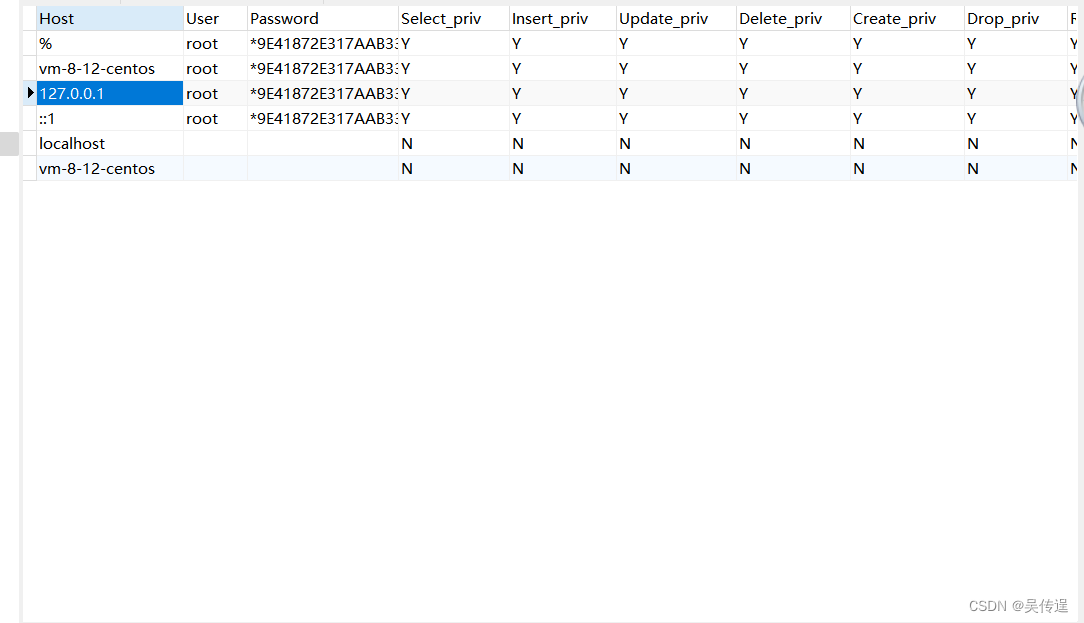Click the password hash cell in the first row
Image resolution: width=1084 pixels, height=623 pixels.
(320, 43)
